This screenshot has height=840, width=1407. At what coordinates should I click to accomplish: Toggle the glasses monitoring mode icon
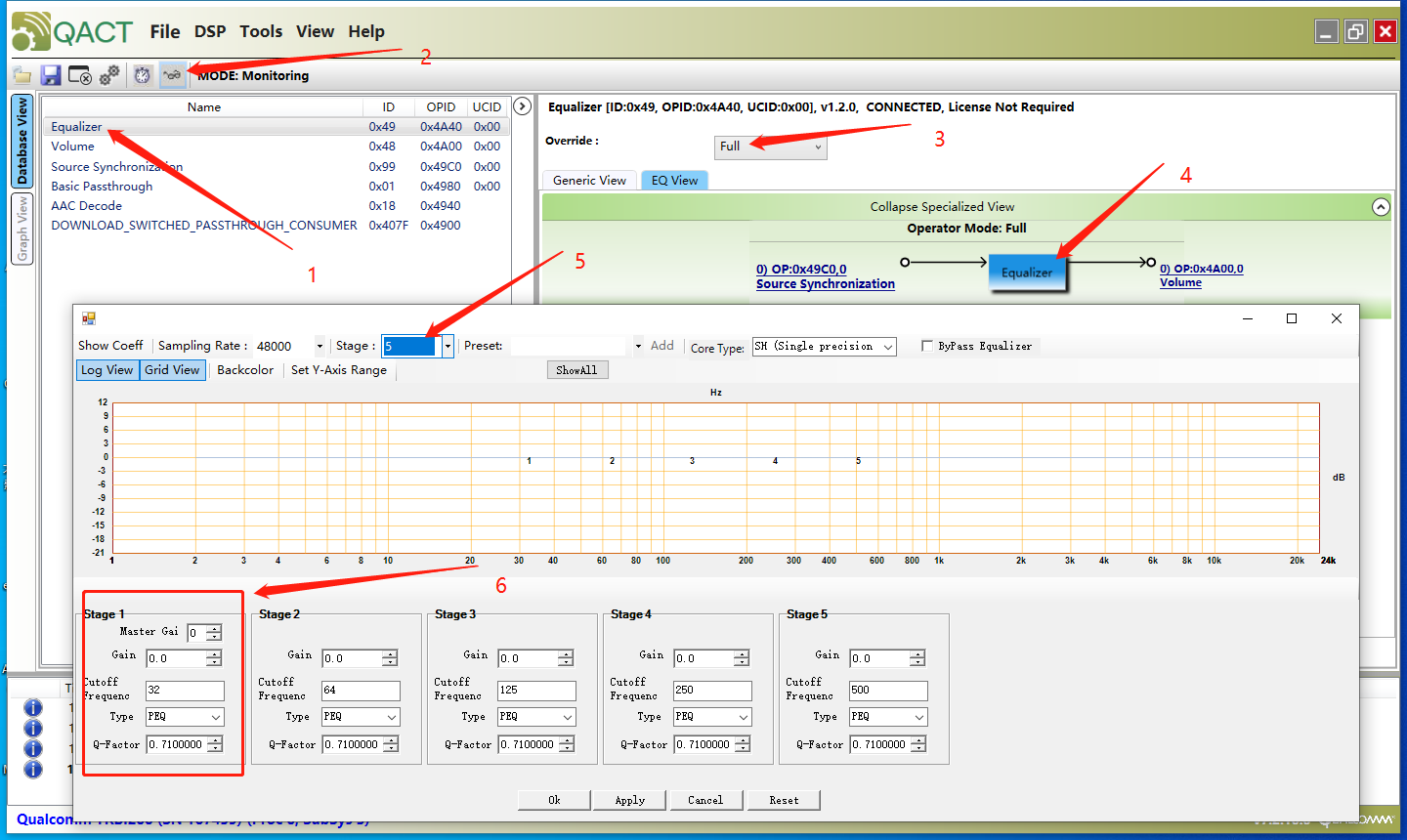click(172, 75)
